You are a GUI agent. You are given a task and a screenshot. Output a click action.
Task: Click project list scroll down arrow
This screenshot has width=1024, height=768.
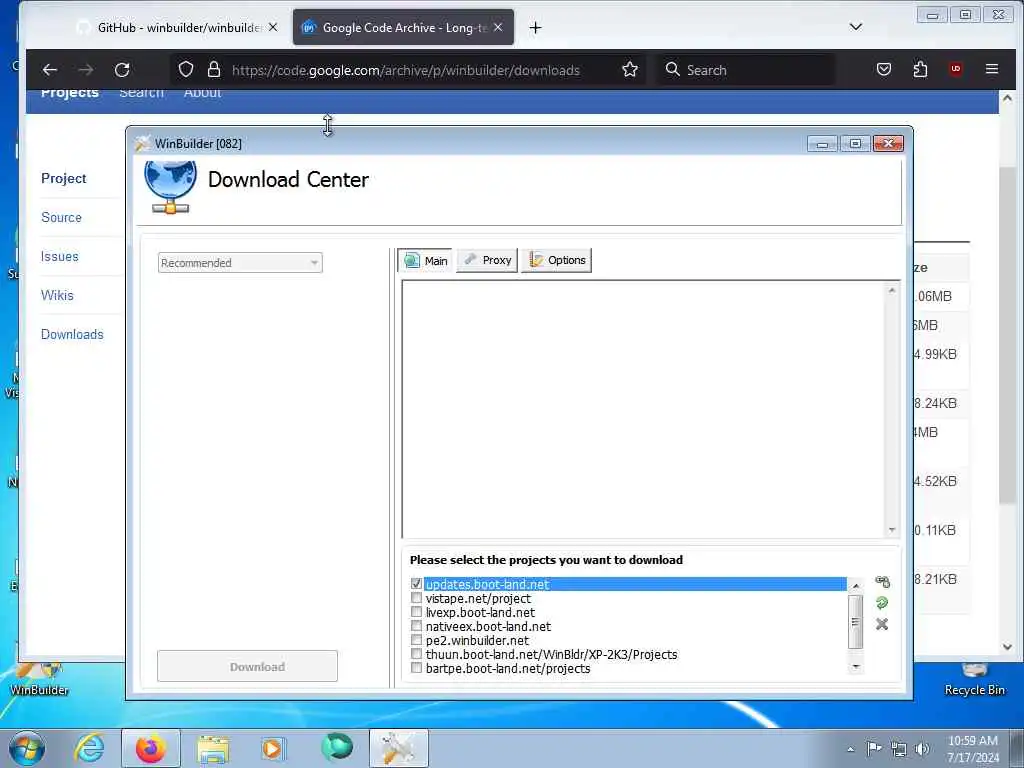click(856, 667)
